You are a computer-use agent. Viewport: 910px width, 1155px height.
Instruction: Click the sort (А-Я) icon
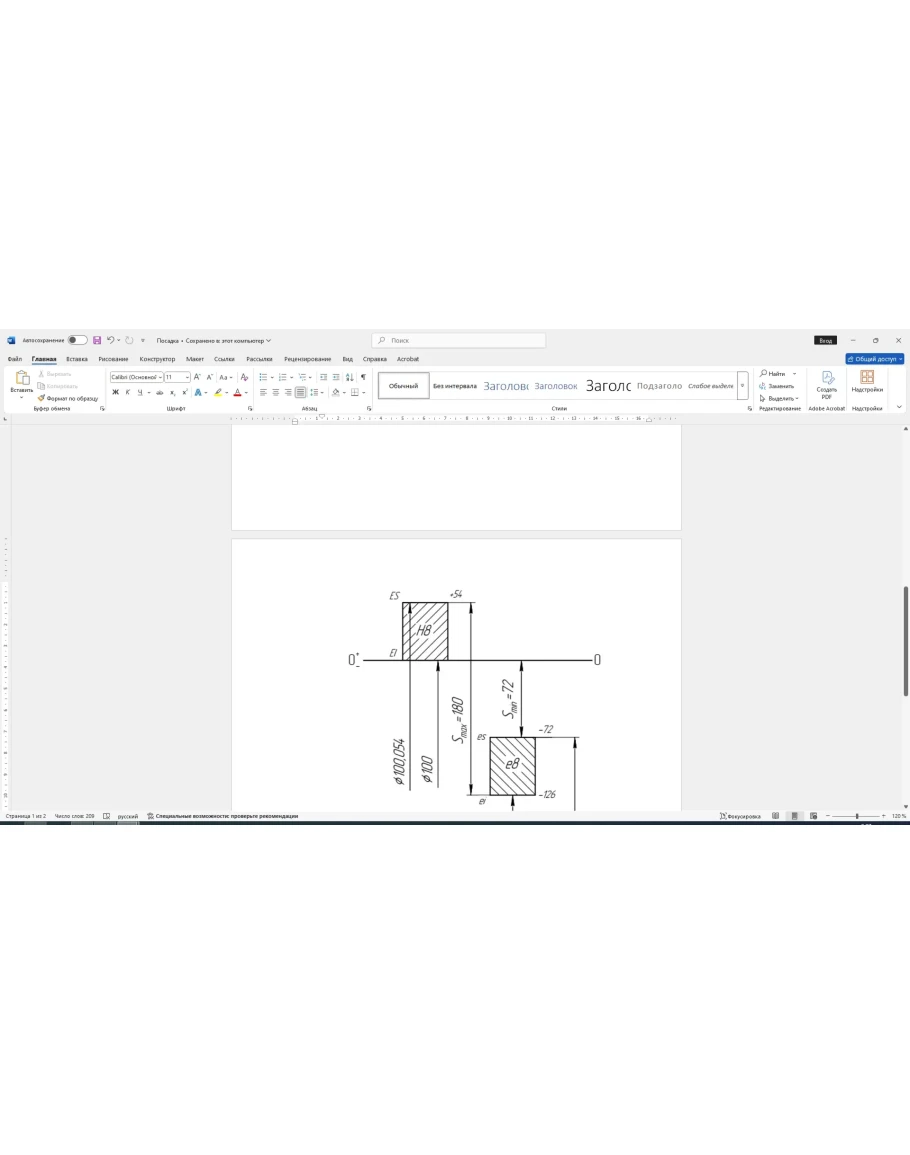(350, 377)
